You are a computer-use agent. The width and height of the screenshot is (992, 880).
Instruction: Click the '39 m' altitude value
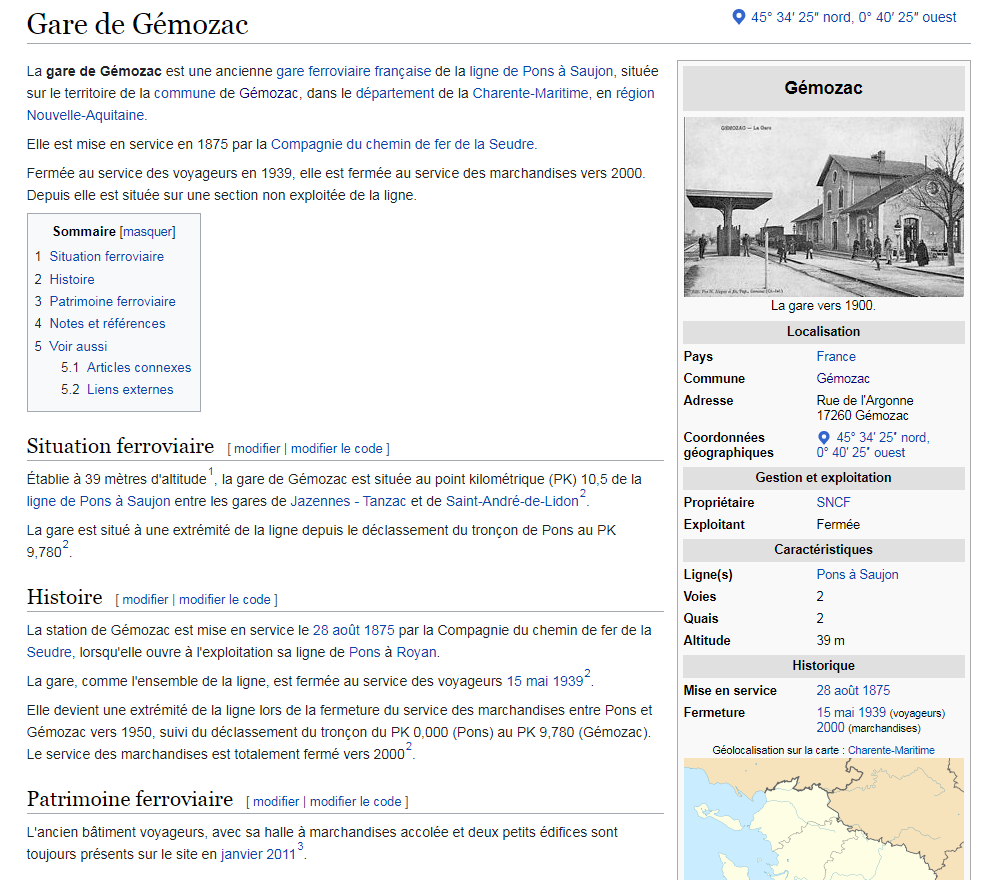coord(830,641)
